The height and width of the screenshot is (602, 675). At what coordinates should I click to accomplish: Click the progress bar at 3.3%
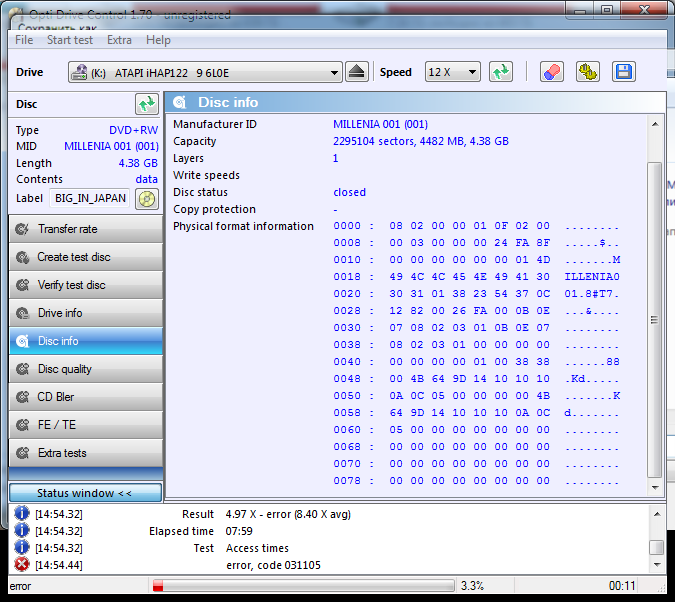point(300,586)
